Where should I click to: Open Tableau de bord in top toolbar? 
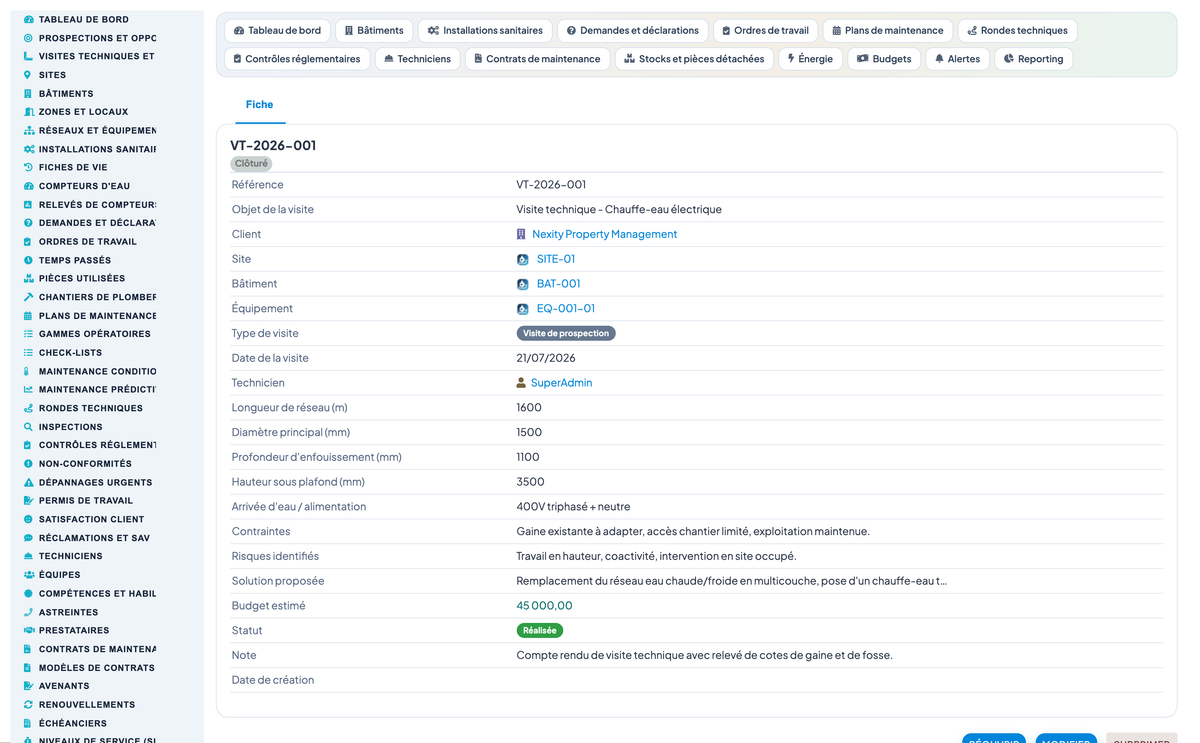point(277,31)
